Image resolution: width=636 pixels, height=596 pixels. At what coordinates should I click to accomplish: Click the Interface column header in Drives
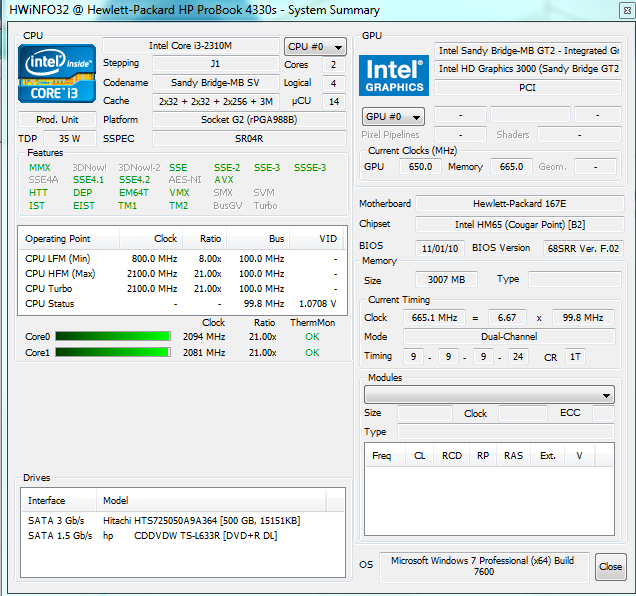59,501
